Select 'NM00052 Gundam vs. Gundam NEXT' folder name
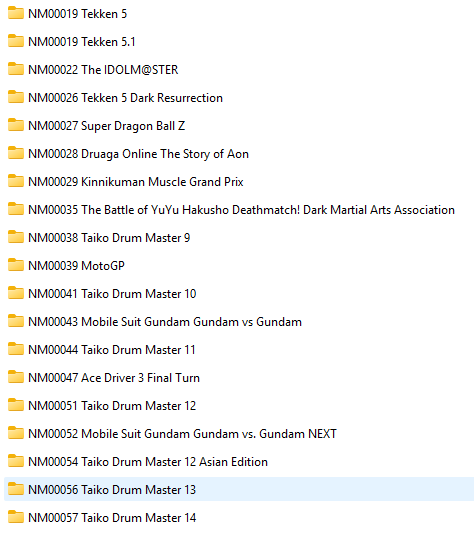 click(183, 434)
